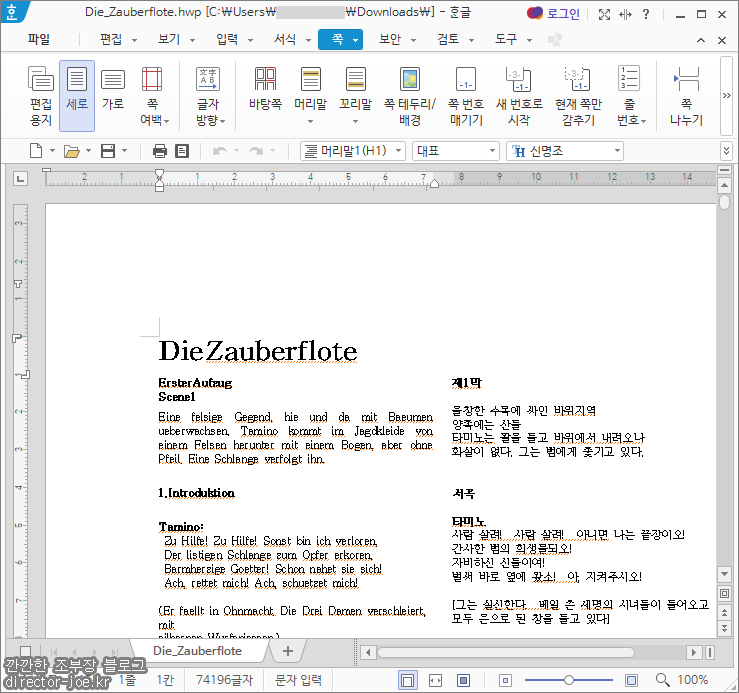Expand the format toolbar overflow chevron

pyautogui.click(x=726, y=151)
